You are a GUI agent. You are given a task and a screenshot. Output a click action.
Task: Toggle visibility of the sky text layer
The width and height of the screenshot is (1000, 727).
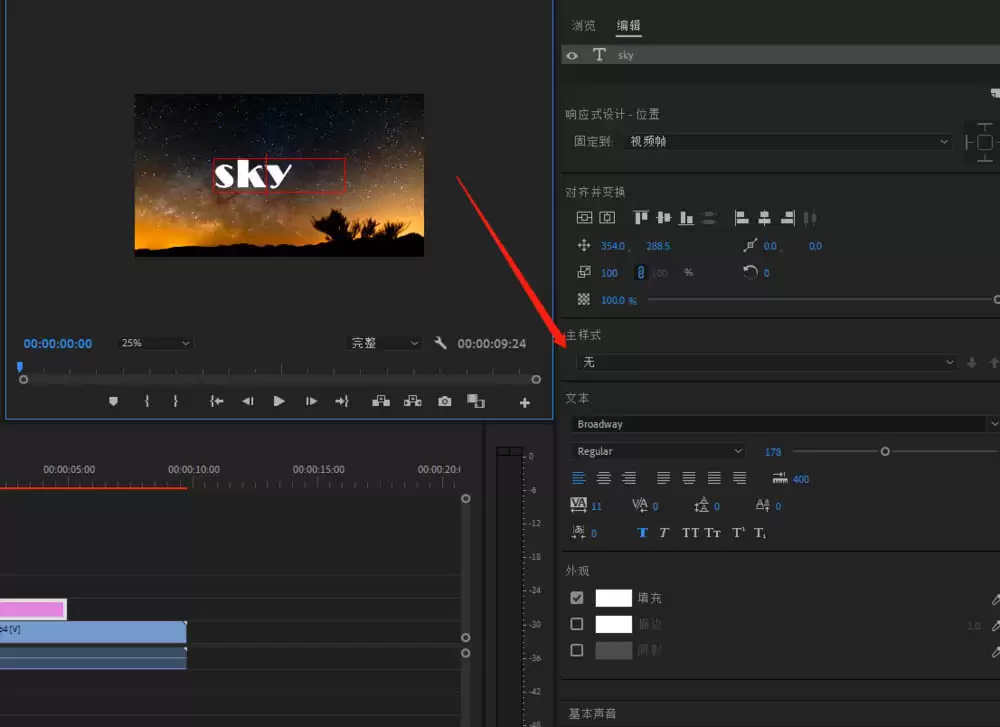572,55
